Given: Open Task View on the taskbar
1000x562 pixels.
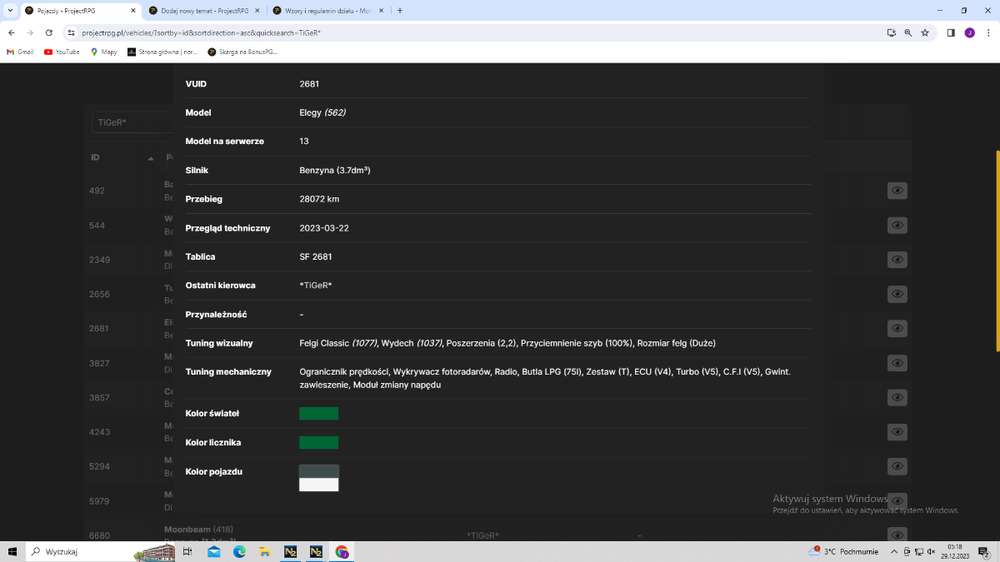Looking at the screenshot, I should (188, 551).
